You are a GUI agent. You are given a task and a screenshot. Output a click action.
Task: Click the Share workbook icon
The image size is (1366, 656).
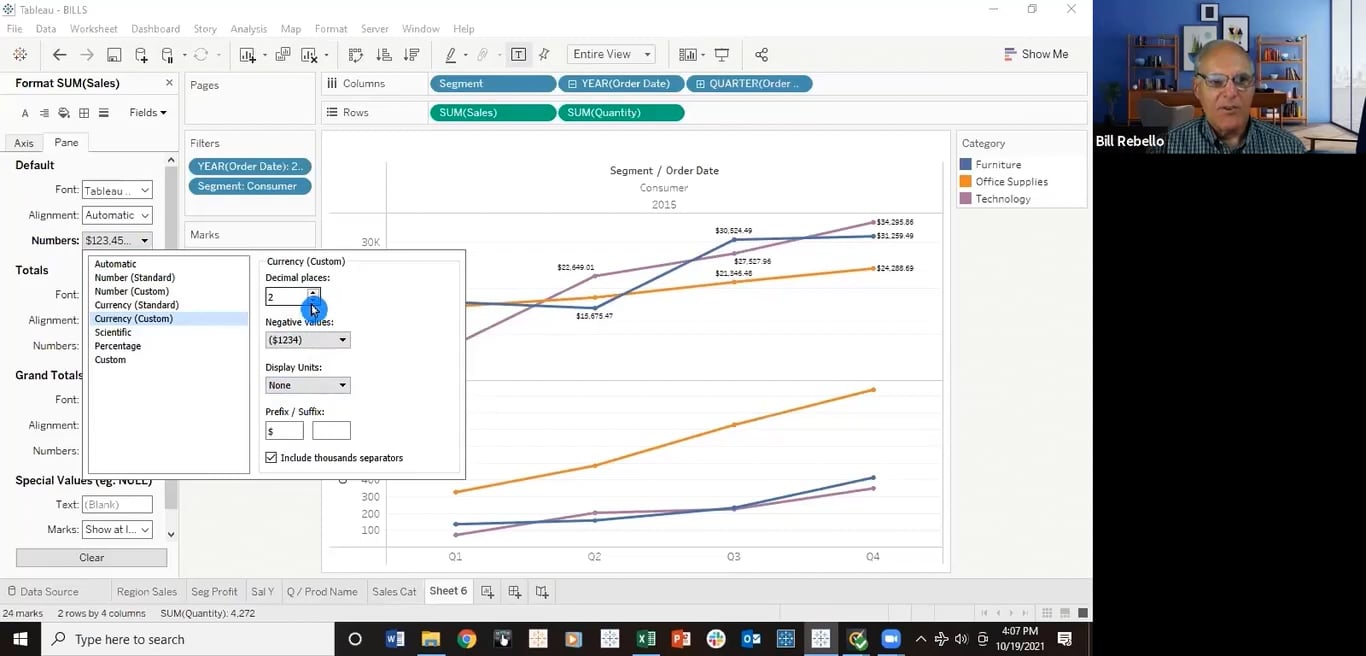coord(762,55)
